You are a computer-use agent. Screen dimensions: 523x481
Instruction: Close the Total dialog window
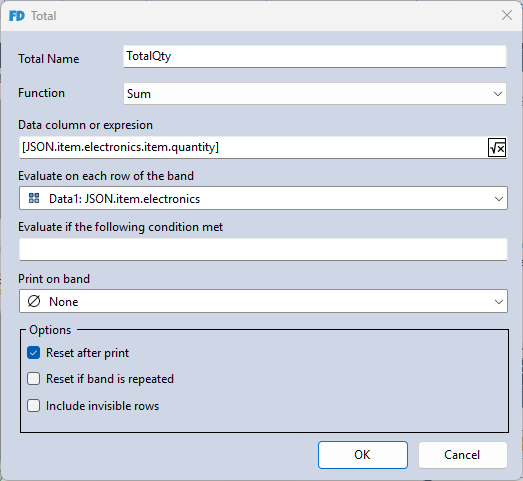tap(507, 15)
